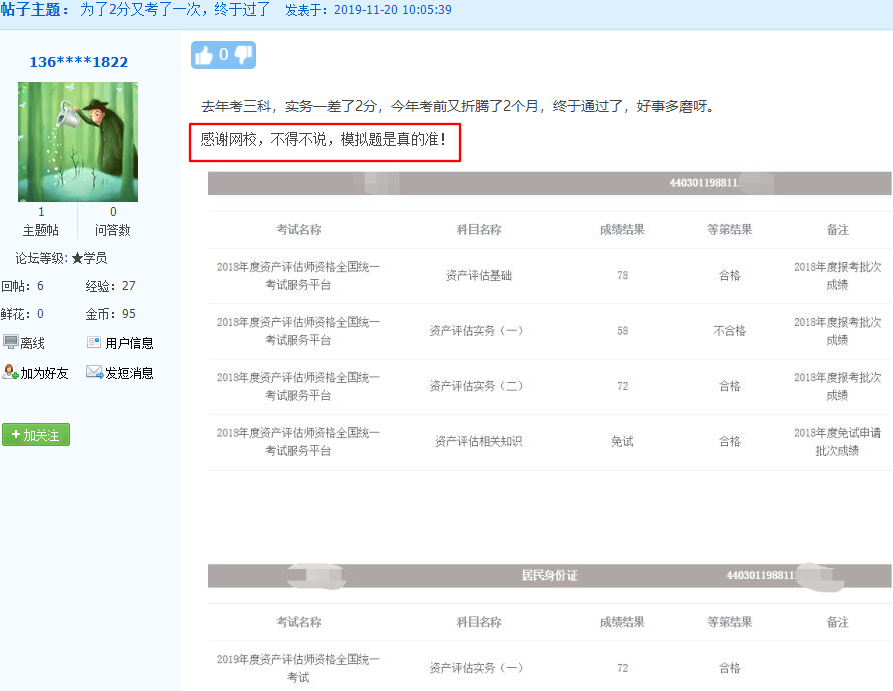
Task: Click the 离线 offline status monitor icon
Action: [10, 341]
